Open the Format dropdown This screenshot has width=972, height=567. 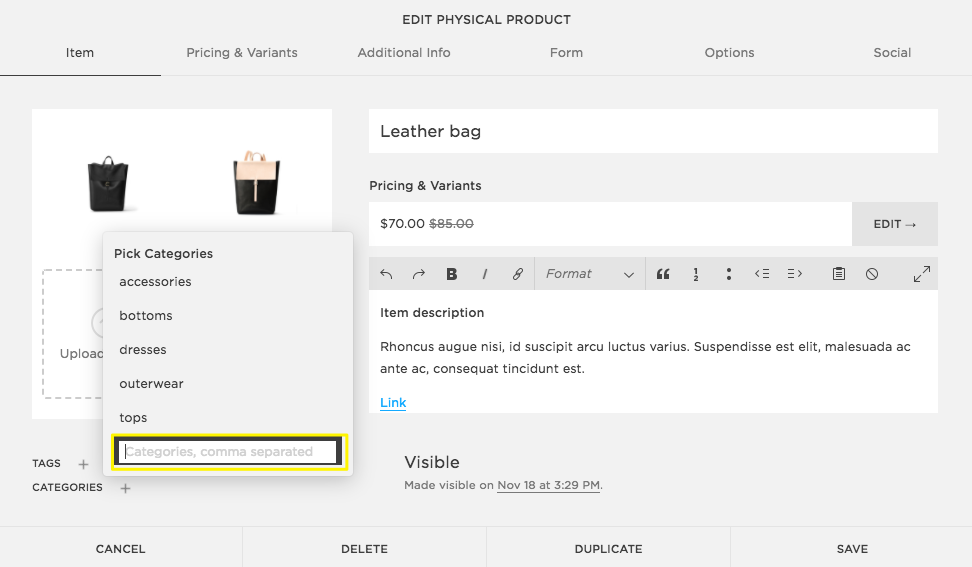589,274
